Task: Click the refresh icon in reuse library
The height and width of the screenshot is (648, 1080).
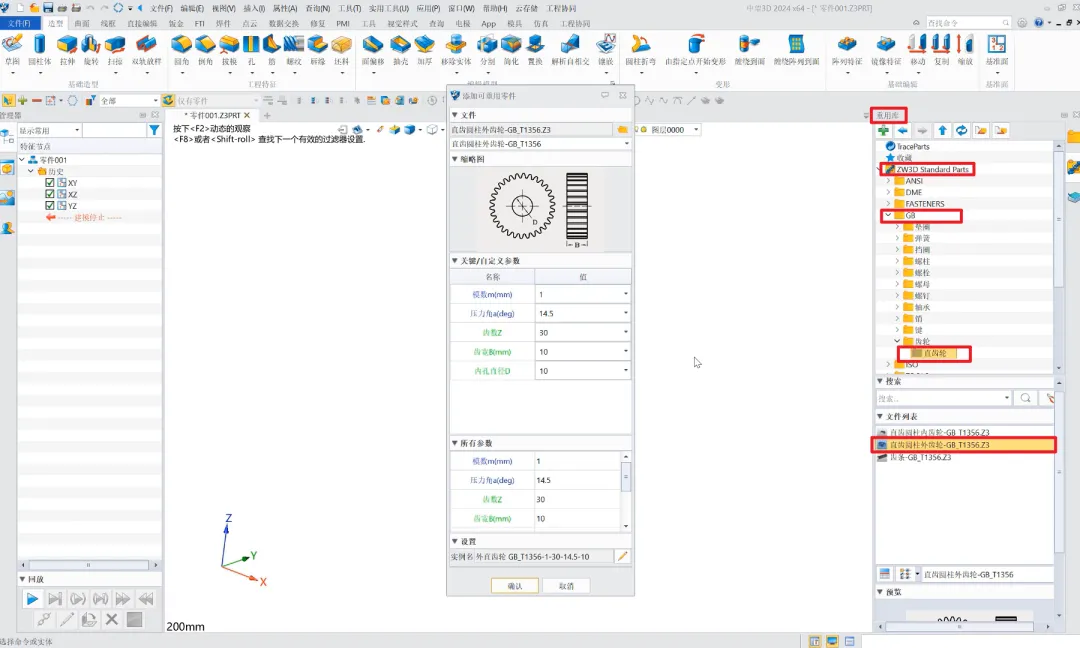Action: tap(961, 131)
